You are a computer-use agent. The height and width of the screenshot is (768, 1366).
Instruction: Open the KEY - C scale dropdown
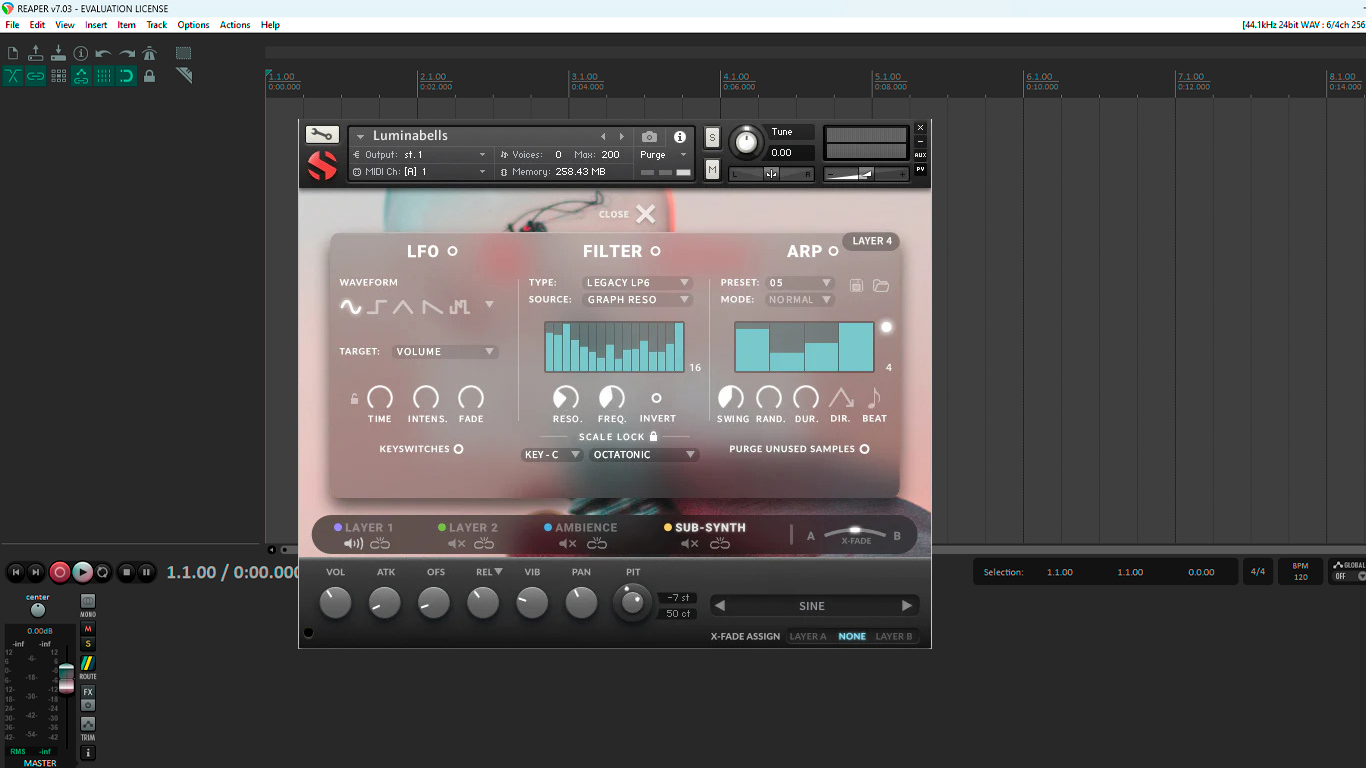tap(552, 455)
